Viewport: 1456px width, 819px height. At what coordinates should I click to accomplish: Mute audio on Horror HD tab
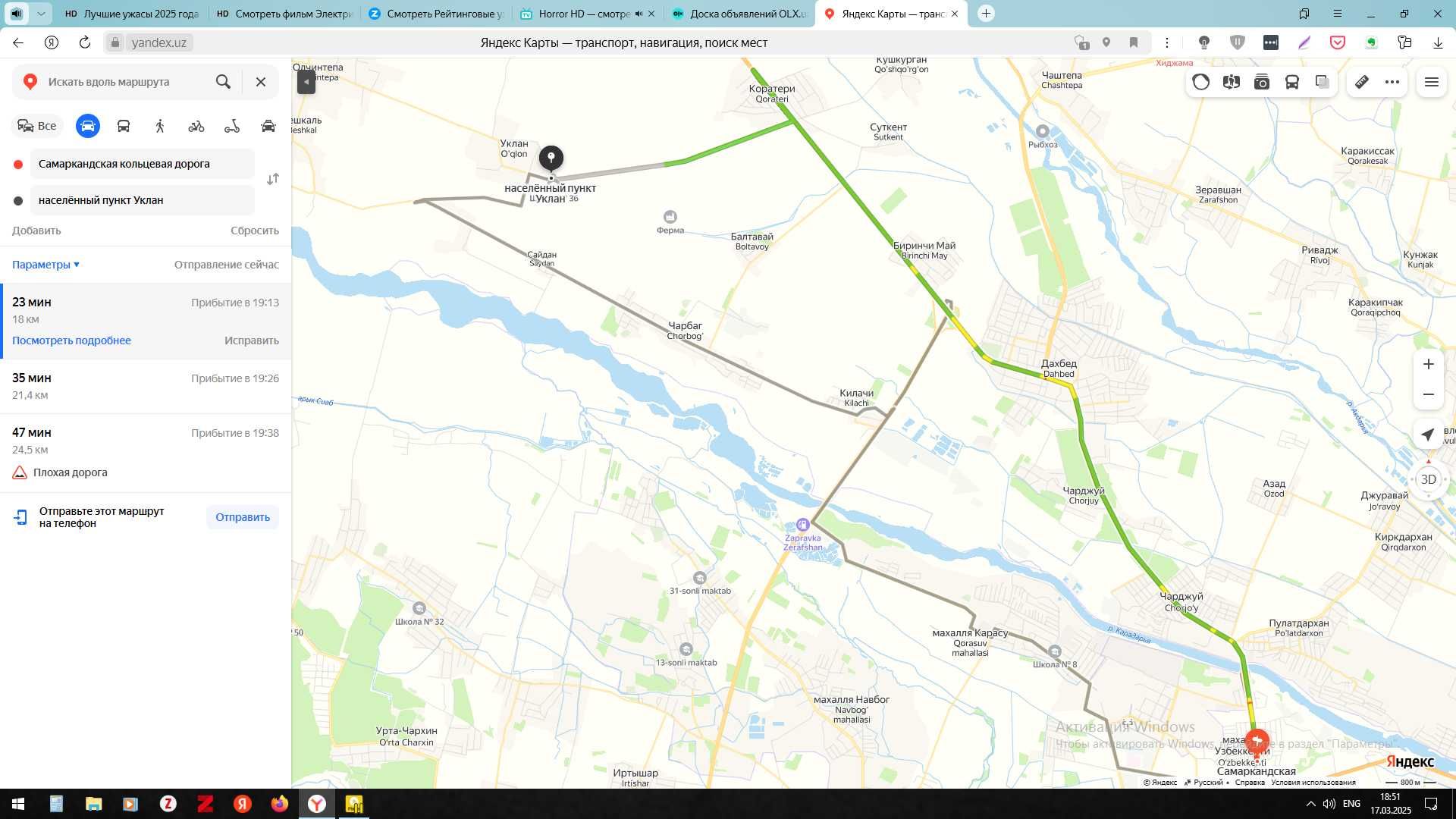(x=639, y=14)
